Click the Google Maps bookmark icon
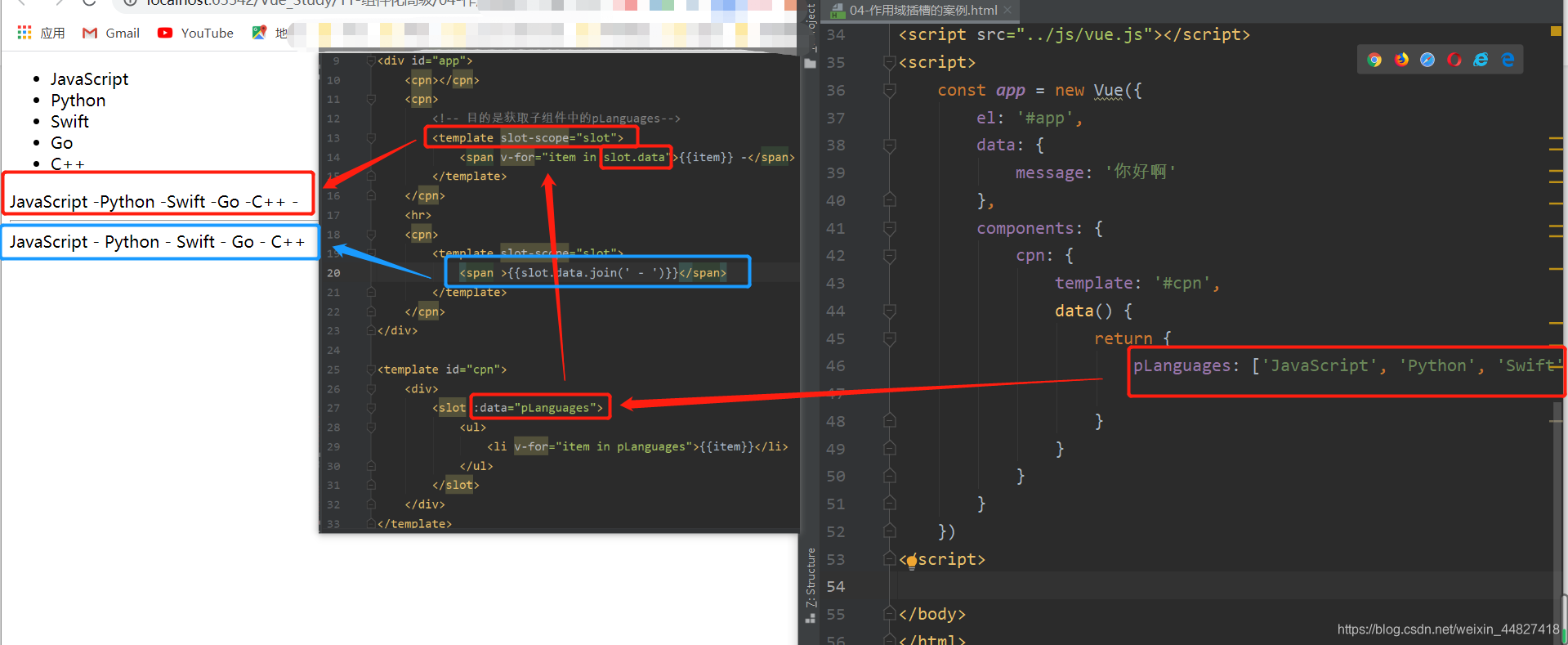The width and height of the screenshot is (1568, 645). pos(259,33)
